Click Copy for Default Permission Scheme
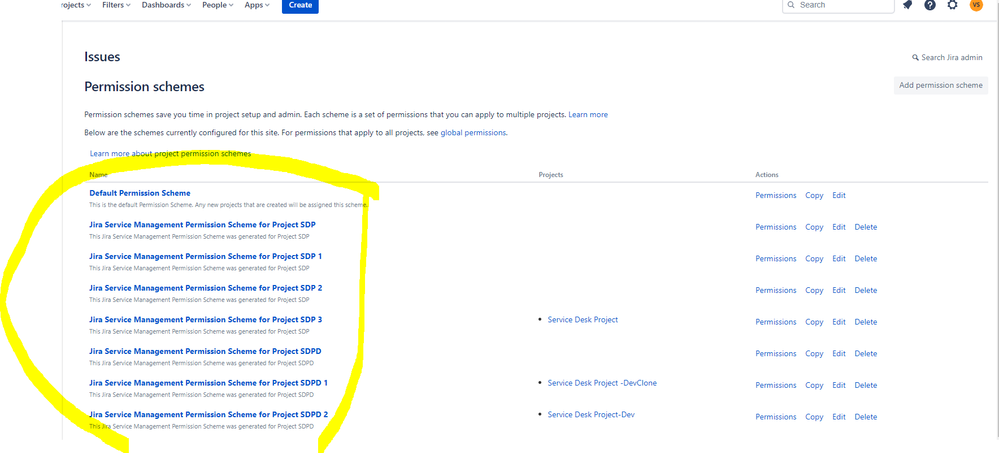This screenshot has width=999, height=453. pyautogui.click(x=814, y=196)
